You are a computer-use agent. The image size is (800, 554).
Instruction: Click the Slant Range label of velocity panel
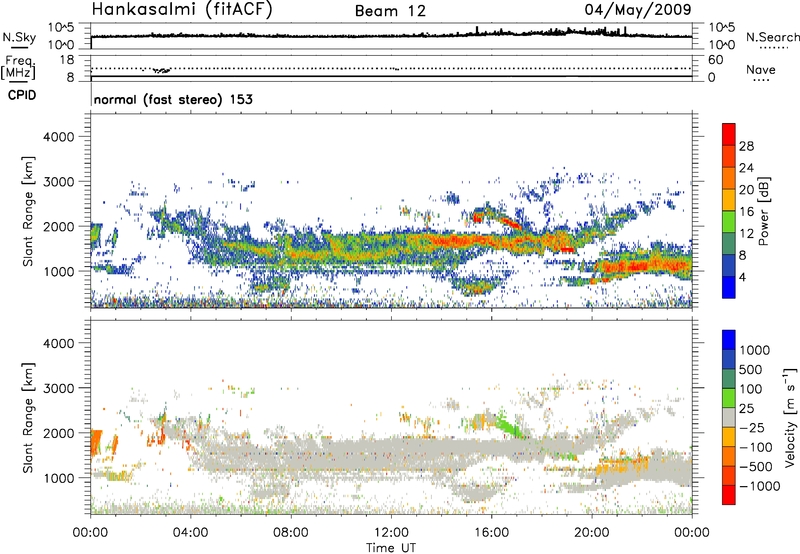pyautogui.click(x=28, y=418)
